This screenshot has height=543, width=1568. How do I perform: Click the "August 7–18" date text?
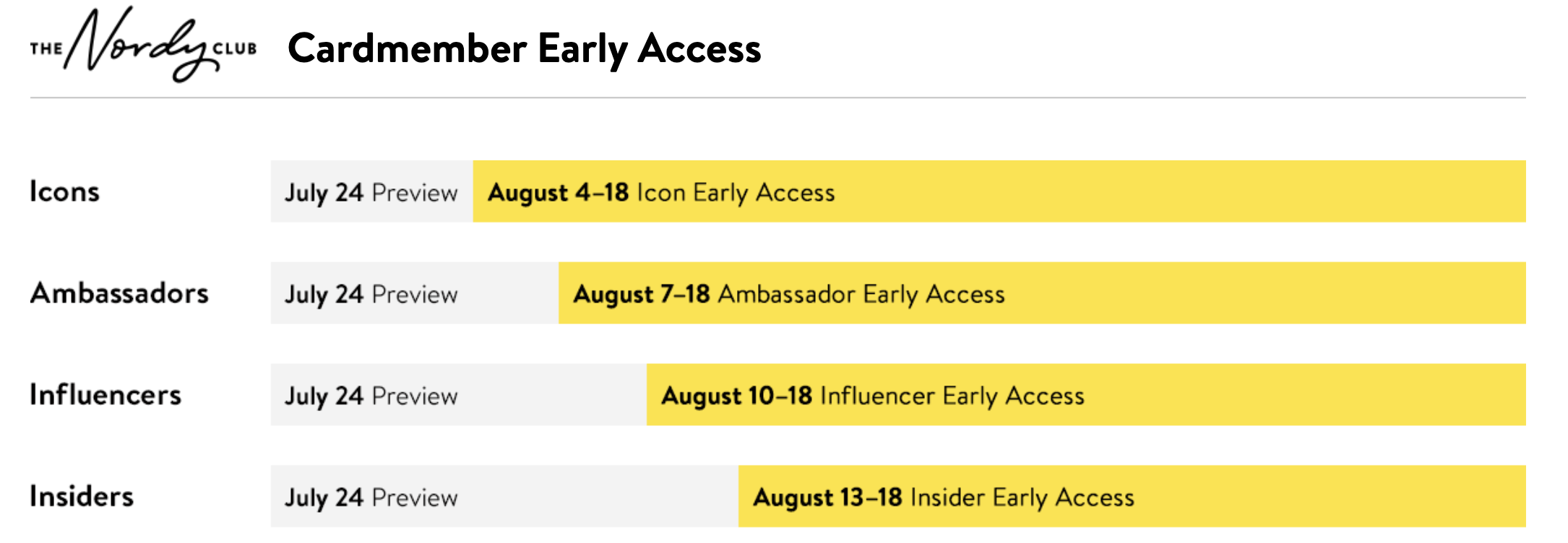(642, 295)
